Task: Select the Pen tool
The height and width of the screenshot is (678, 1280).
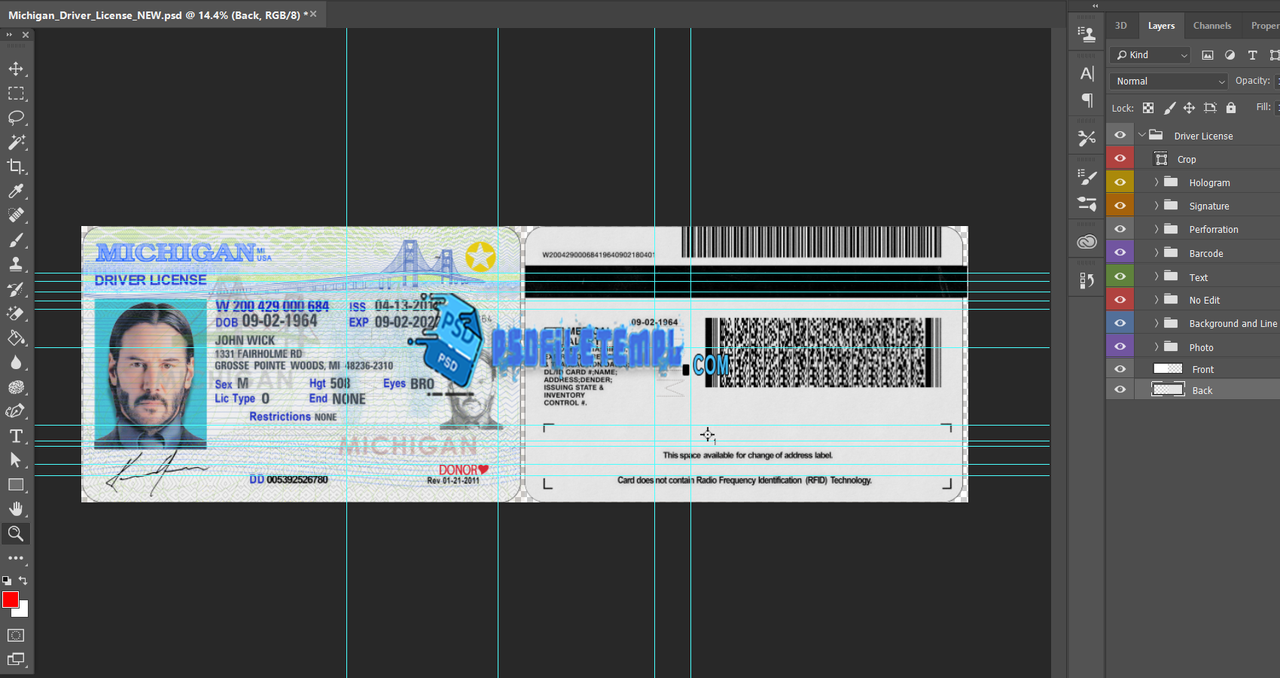Action: coord(16,411)
